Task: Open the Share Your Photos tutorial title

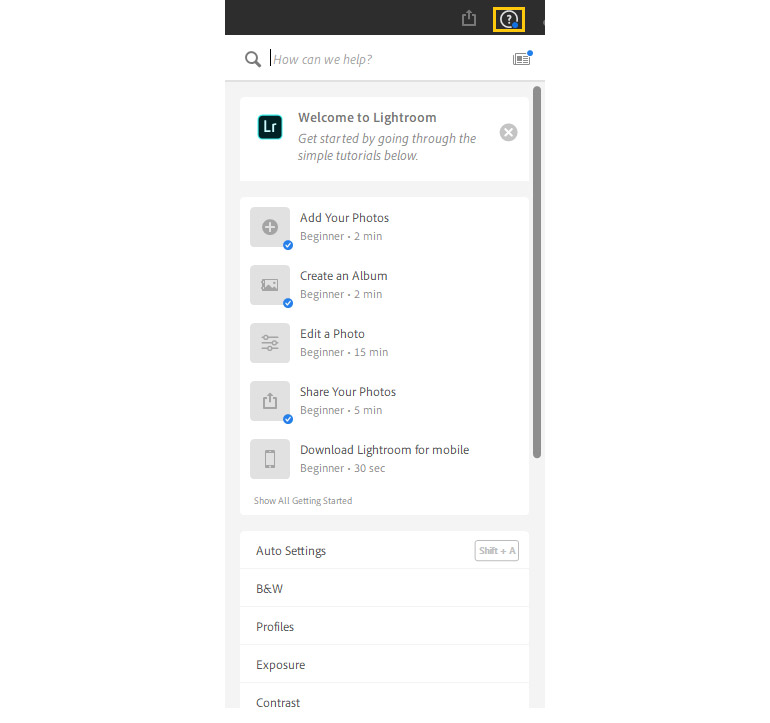Action: 348,392
